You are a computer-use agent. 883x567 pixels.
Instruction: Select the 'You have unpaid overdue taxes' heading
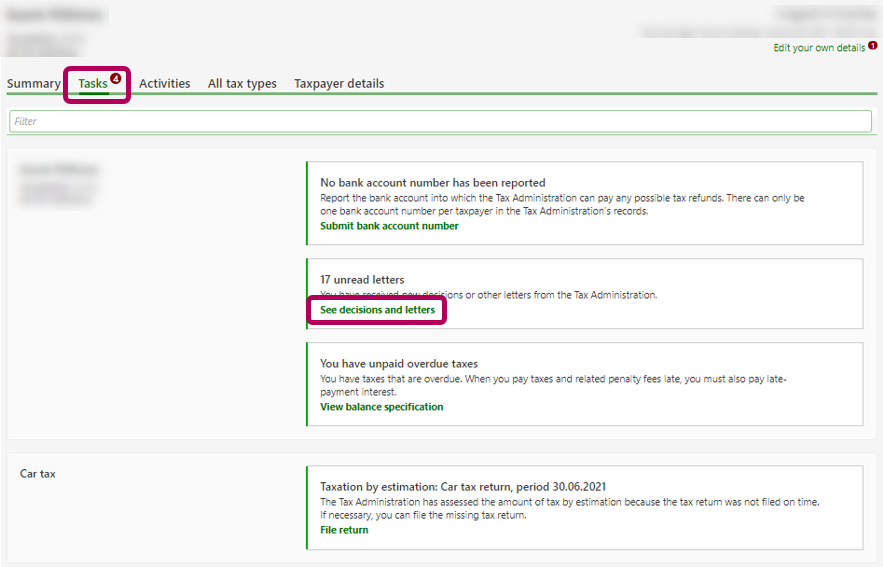click(x=399, y=364)
